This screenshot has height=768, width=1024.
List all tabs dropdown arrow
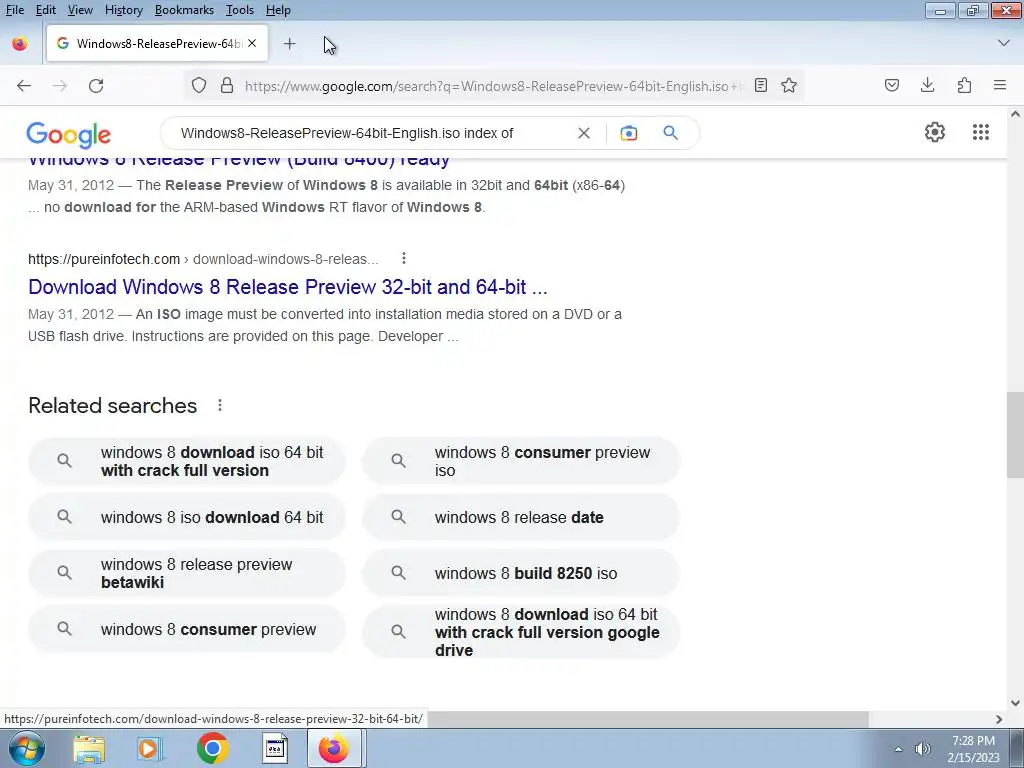[x=1004, y=43]
